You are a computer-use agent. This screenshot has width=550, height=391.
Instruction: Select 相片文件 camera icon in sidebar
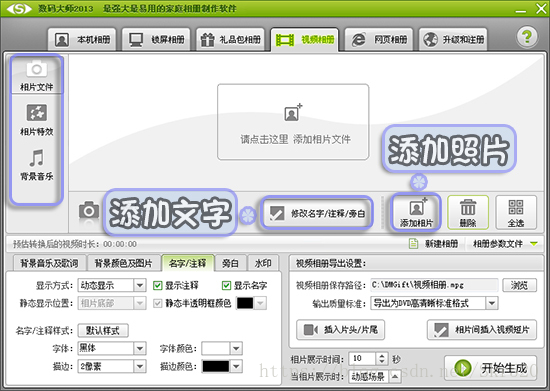[x=36, y=69]
